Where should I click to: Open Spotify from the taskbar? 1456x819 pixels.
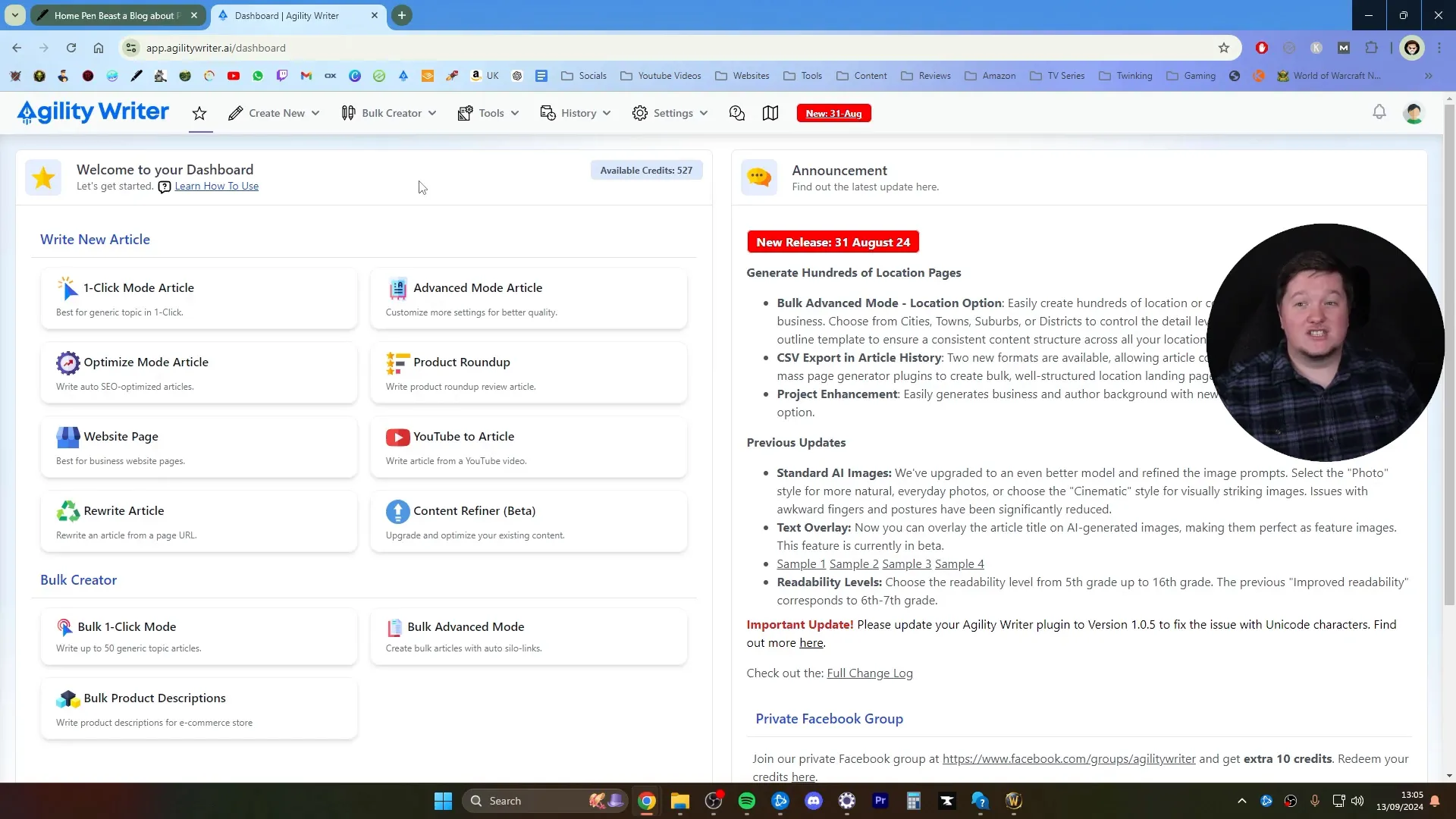tap(746, 801)
